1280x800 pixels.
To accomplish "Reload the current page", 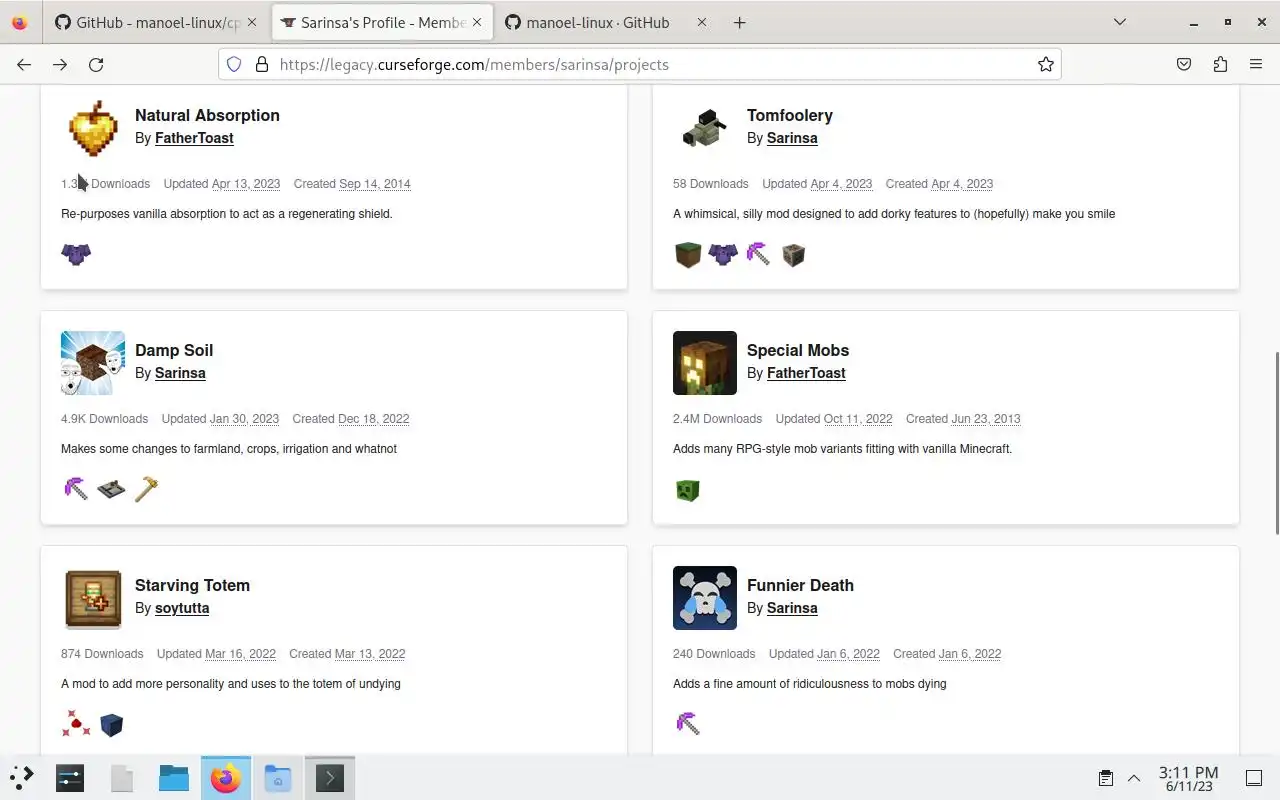I will (x=96, y=64).
